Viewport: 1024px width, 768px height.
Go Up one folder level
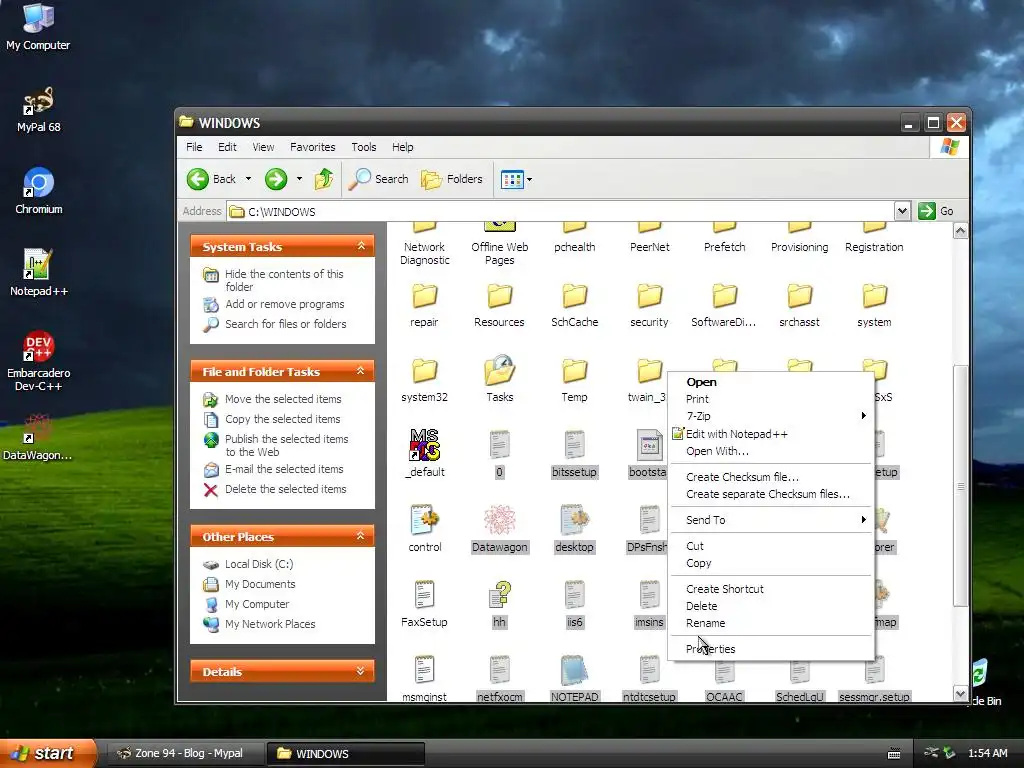pyautogui.click(x=324, y=179)
